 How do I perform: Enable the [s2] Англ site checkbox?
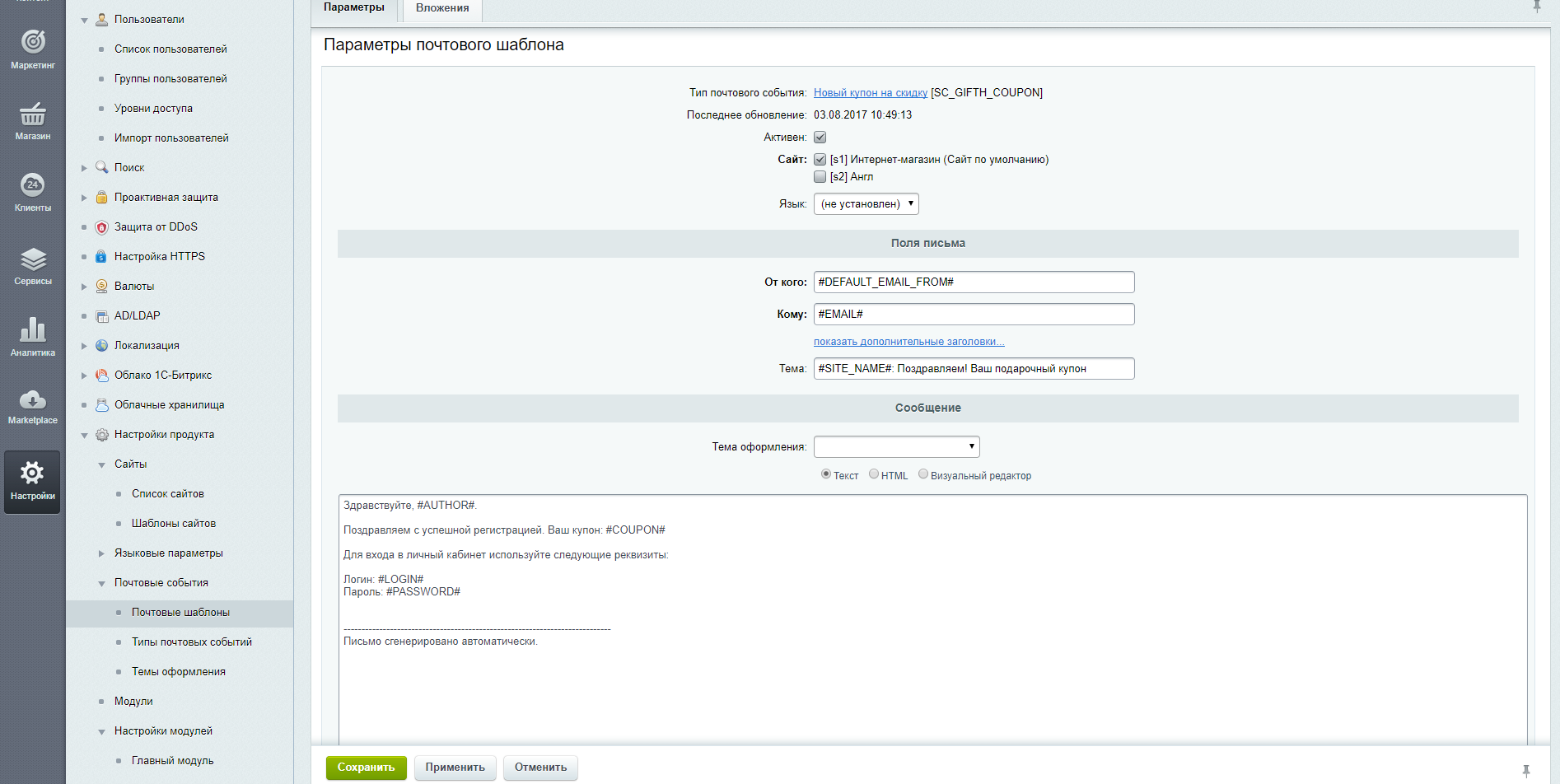820,177
